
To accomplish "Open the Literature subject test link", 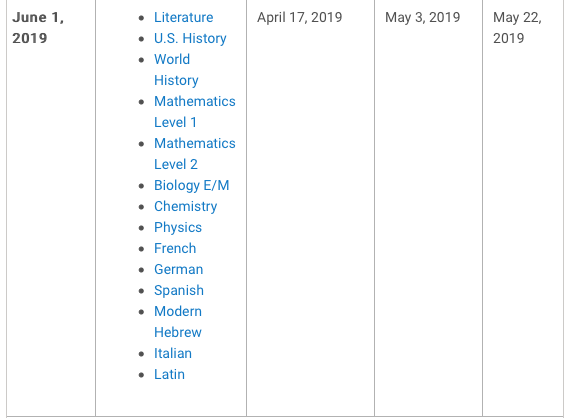I will pyautogui.click(x=184, y=17).
